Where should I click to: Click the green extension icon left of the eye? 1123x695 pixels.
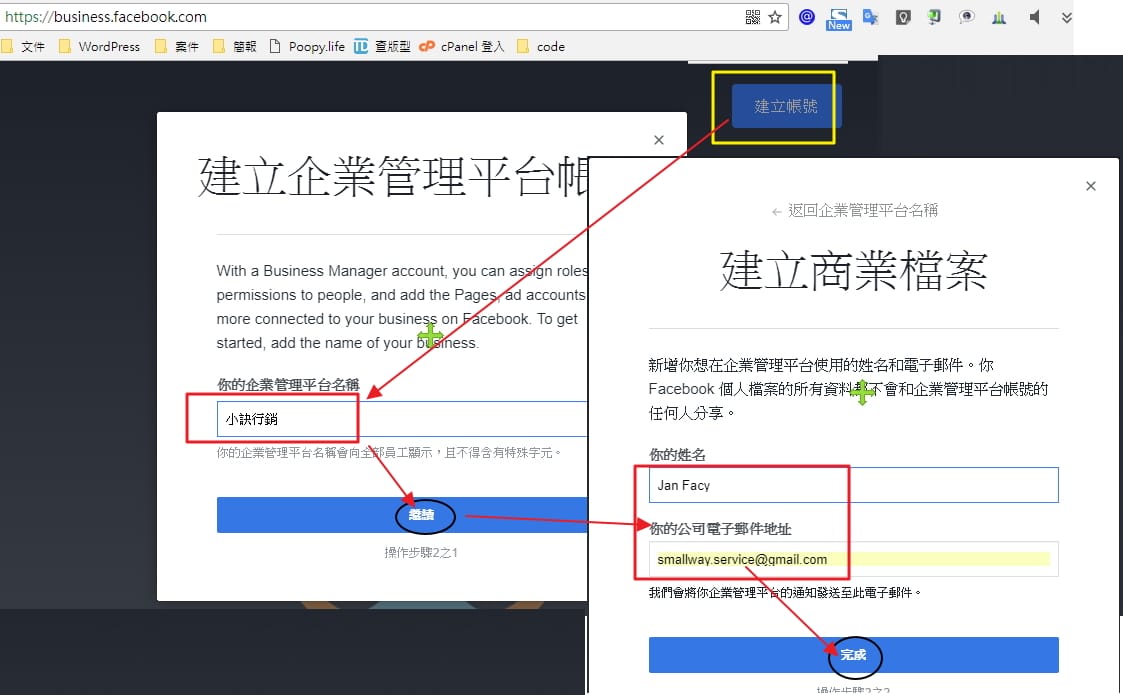click(935, 17)
